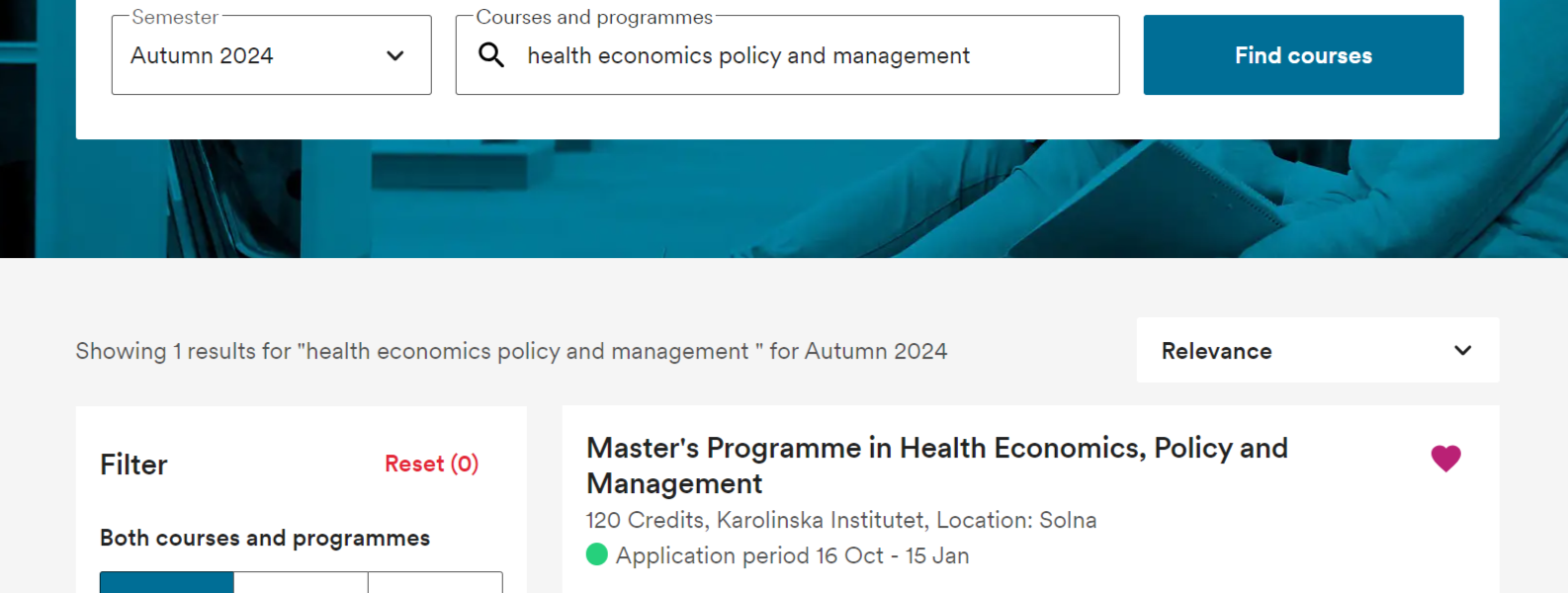This screenshot has height=593, width=1568.
Task: Toggle the pink heart favourite icon
Action: tap(1445, 458)
